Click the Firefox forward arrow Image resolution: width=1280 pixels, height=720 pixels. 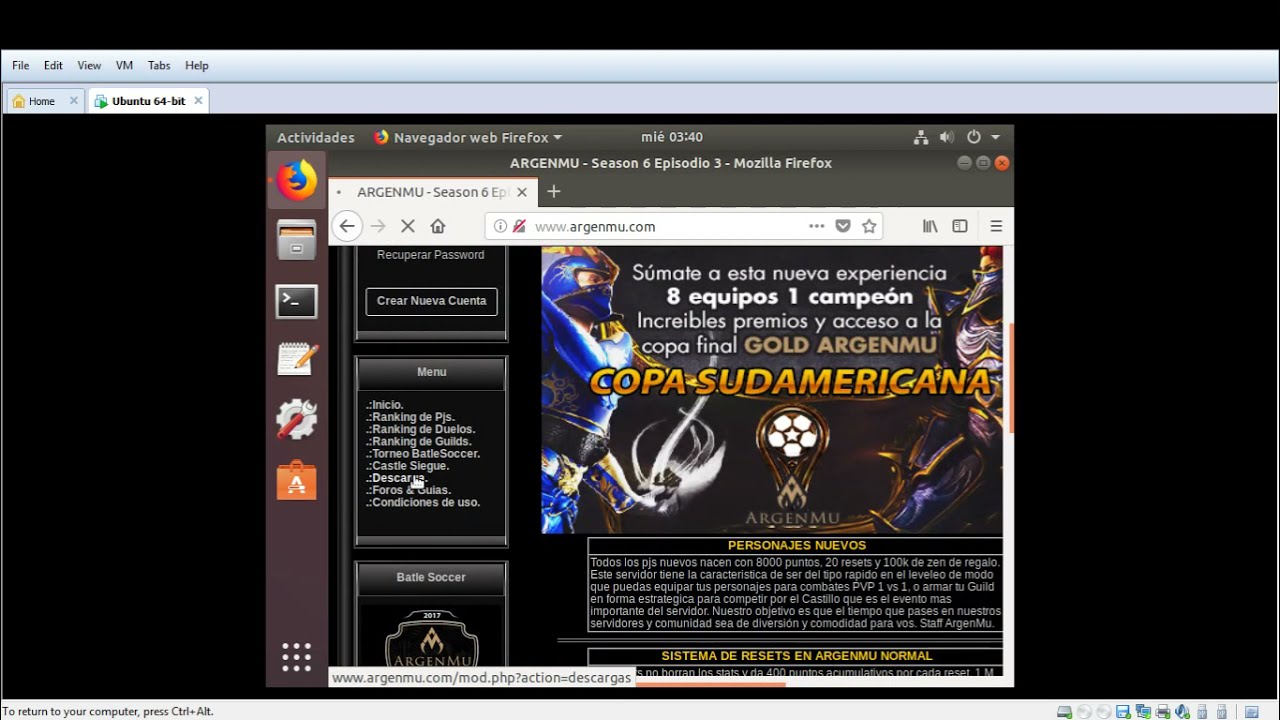point(378,226)
